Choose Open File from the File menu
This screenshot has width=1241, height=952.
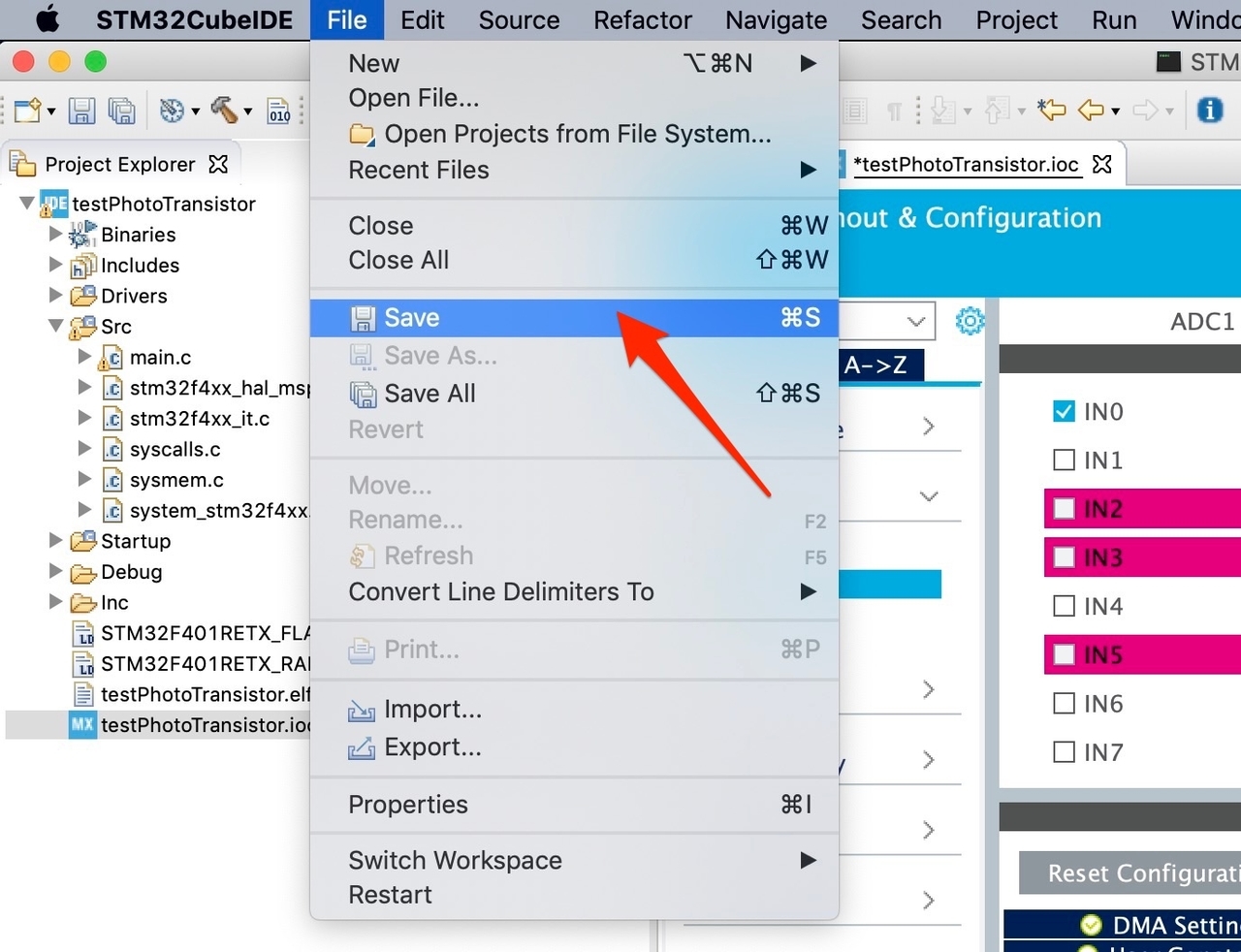point(574,98)
